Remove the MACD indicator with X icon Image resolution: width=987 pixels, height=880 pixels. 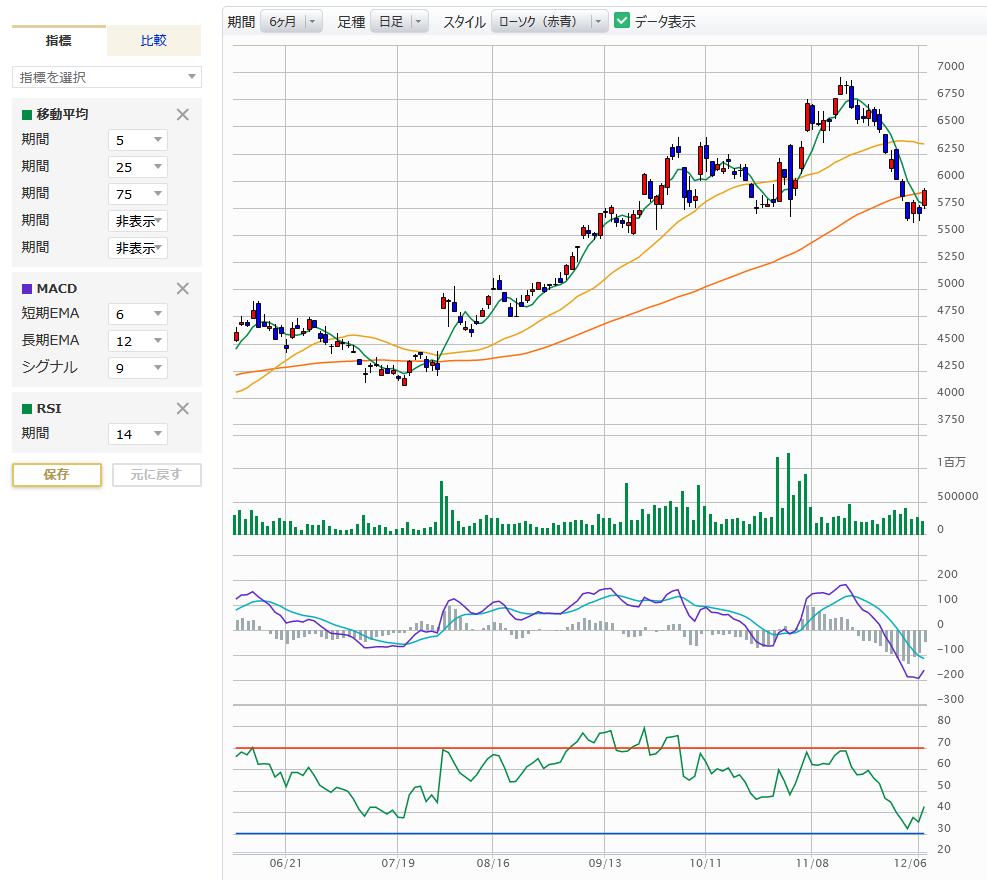point(182,288)
